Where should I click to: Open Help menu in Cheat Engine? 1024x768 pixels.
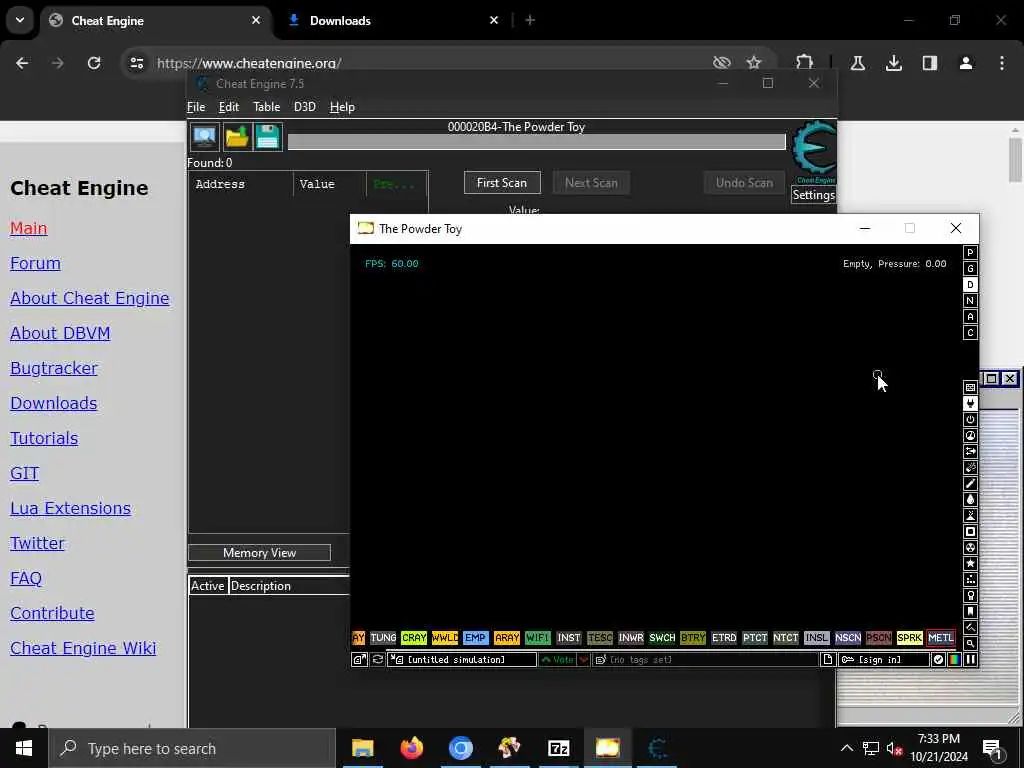coord(342,107)
